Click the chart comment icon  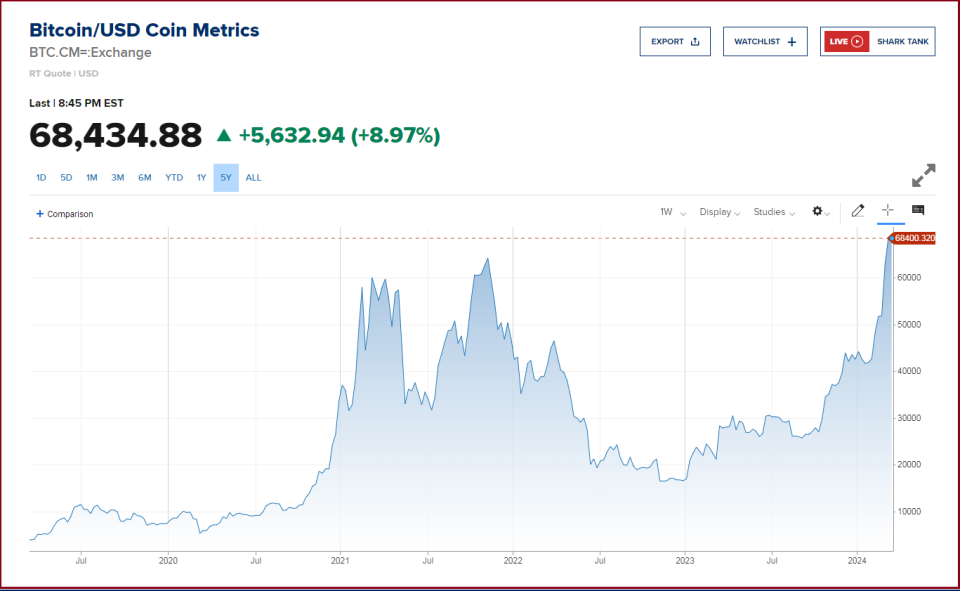click(x=918, y=210)
